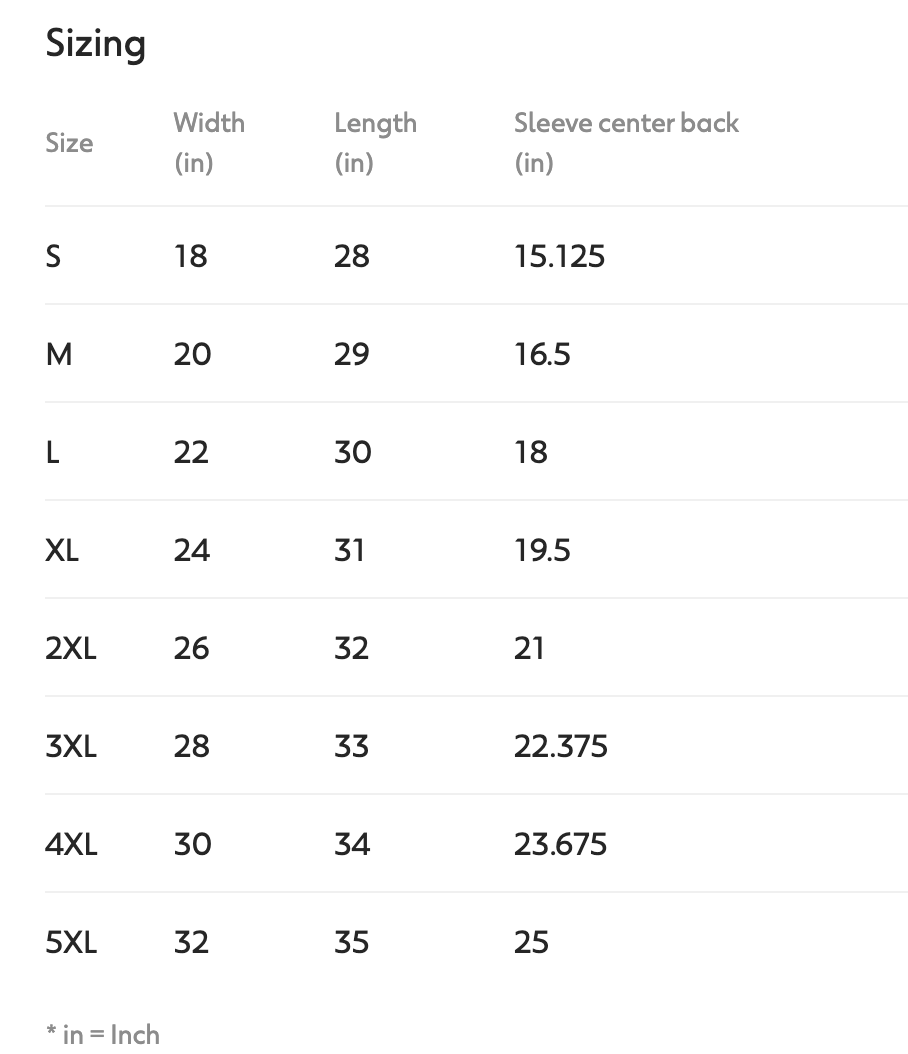Select the 22.375 sleeve value for 3XL
Image resolution: width=908 pixels, height=1054 pixels.
pos(561,747)
